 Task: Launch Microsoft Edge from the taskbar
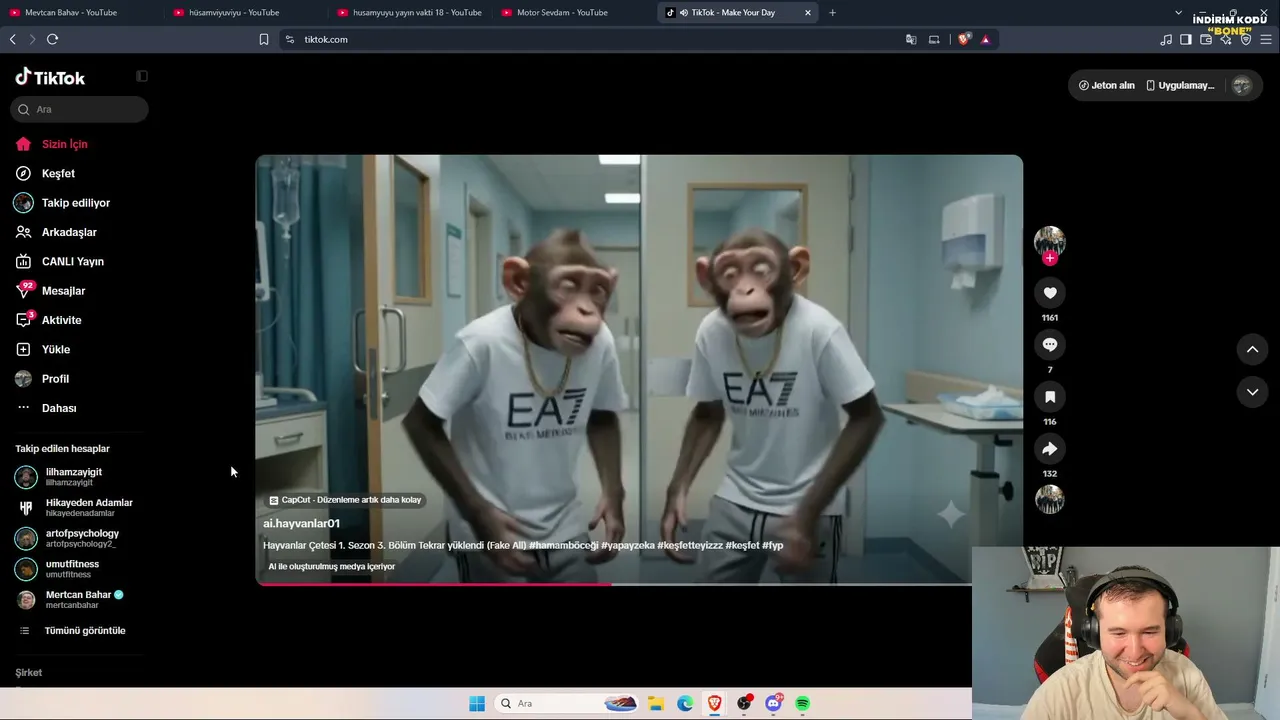tap(685, 703)
